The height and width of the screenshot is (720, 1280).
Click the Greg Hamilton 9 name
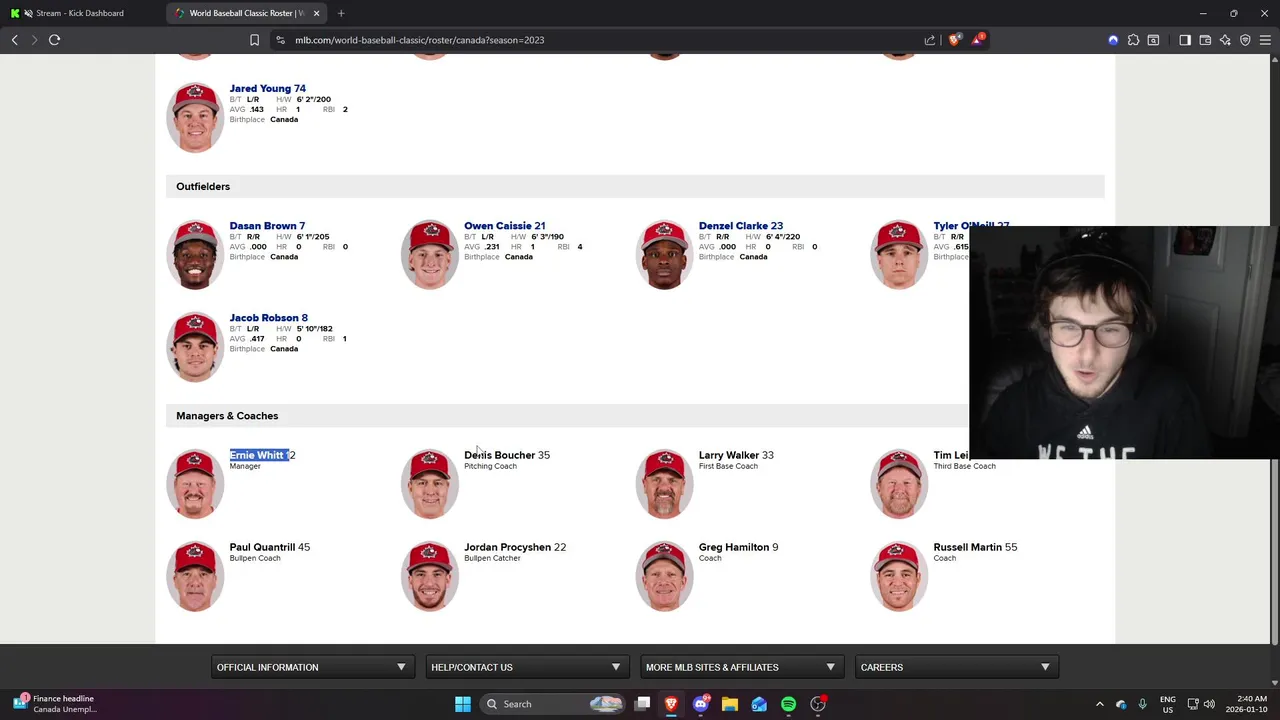(738, 547)
